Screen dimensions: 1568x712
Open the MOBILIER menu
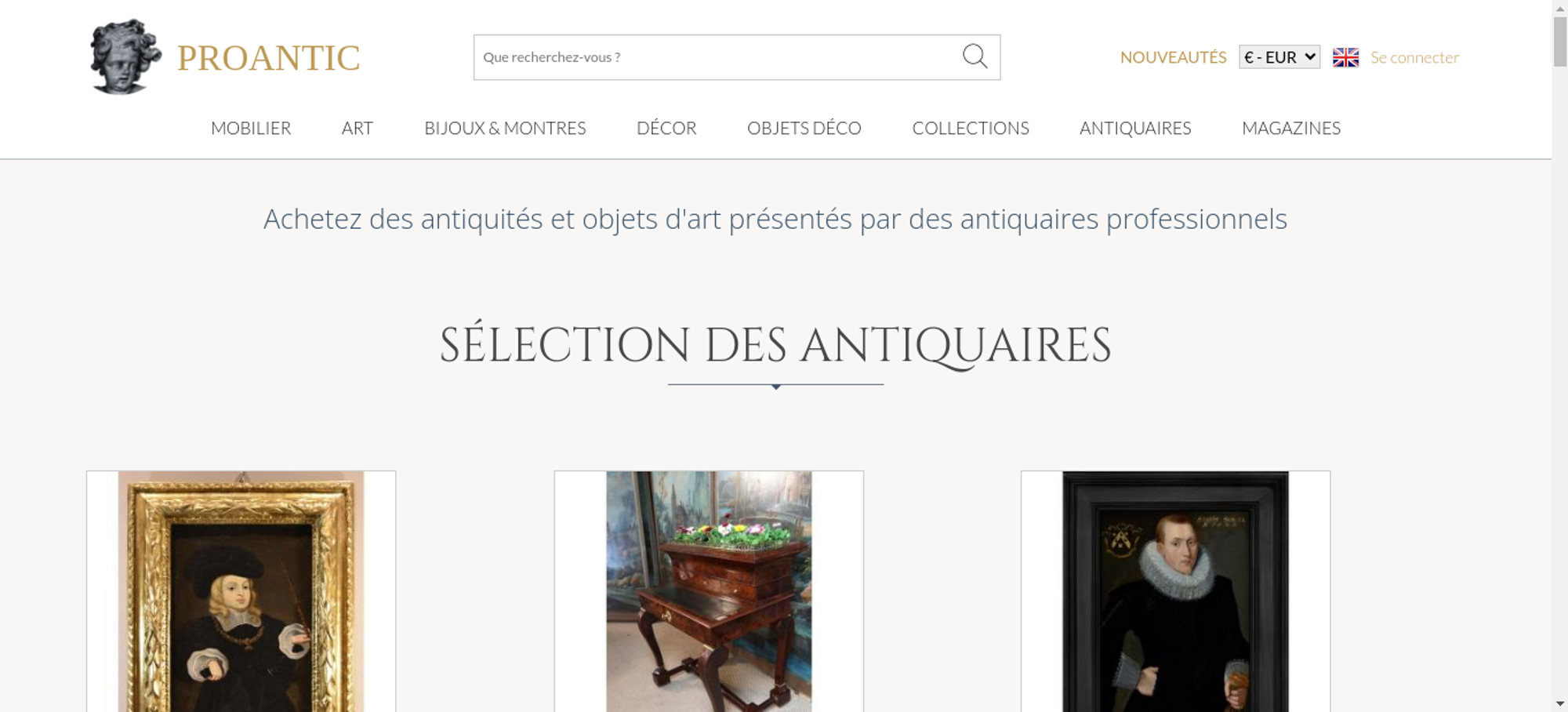(x=251, y=128)
